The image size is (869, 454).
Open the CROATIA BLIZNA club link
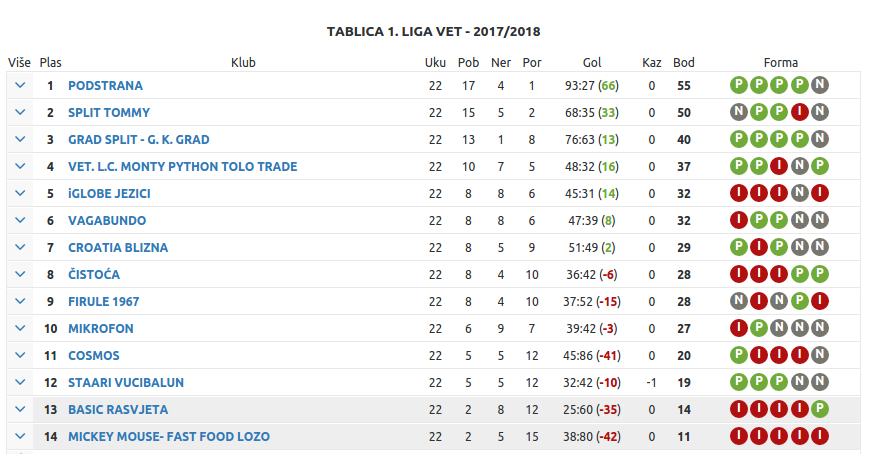(x=118, y=248)
